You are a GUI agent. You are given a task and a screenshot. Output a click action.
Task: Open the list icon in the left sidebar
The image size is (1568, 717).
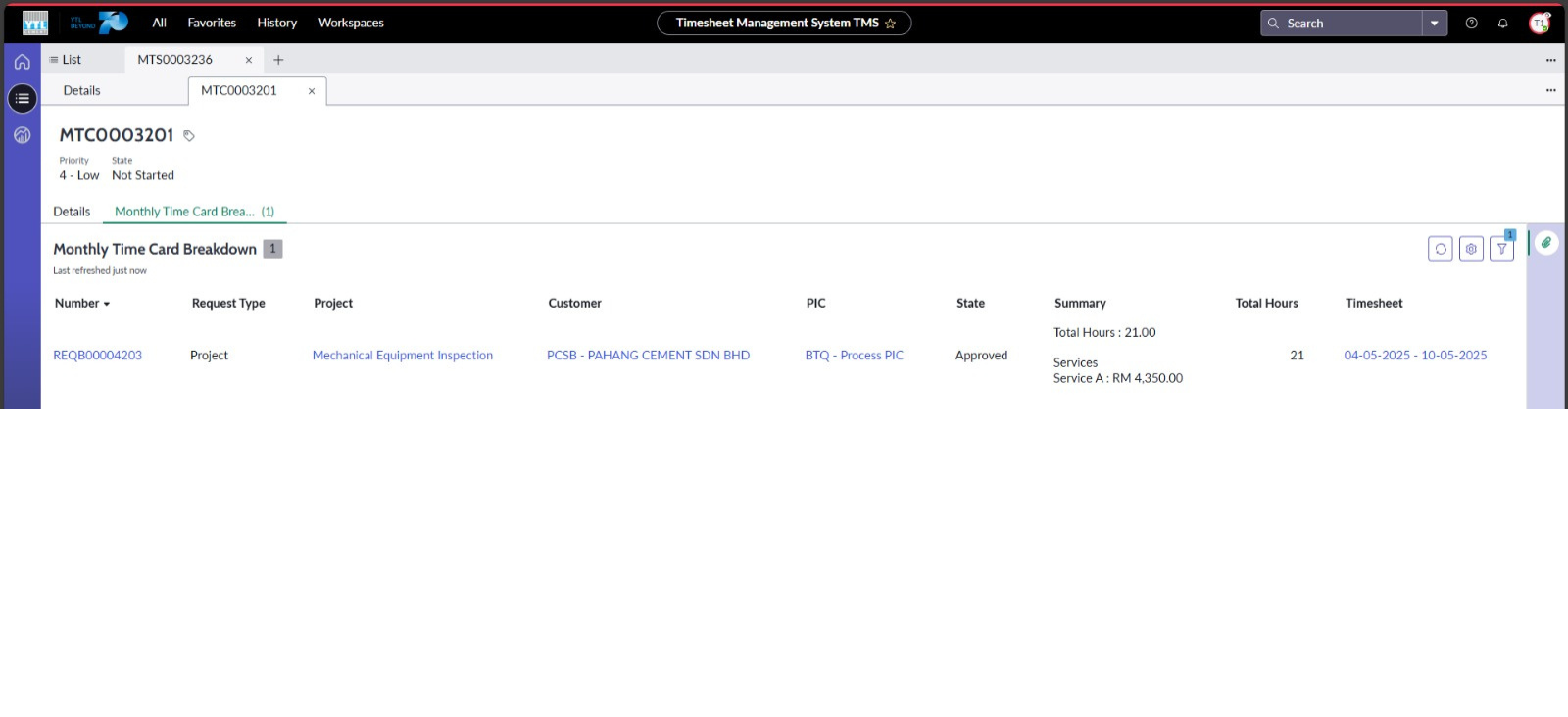click(x=22, y=98)
